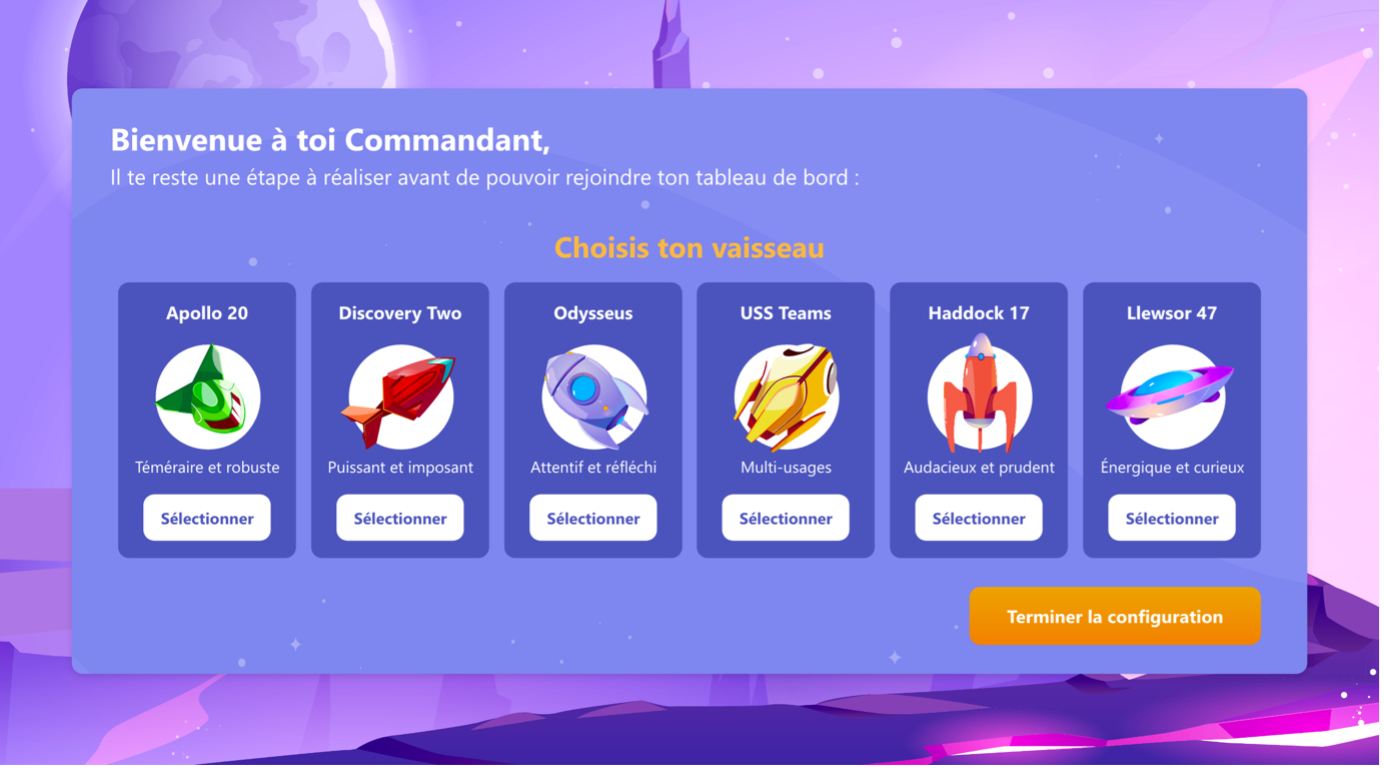Click the Choisis ton vaisseau heading
1384x770 pixels.
pyautogui.click(x=689, y=247)
